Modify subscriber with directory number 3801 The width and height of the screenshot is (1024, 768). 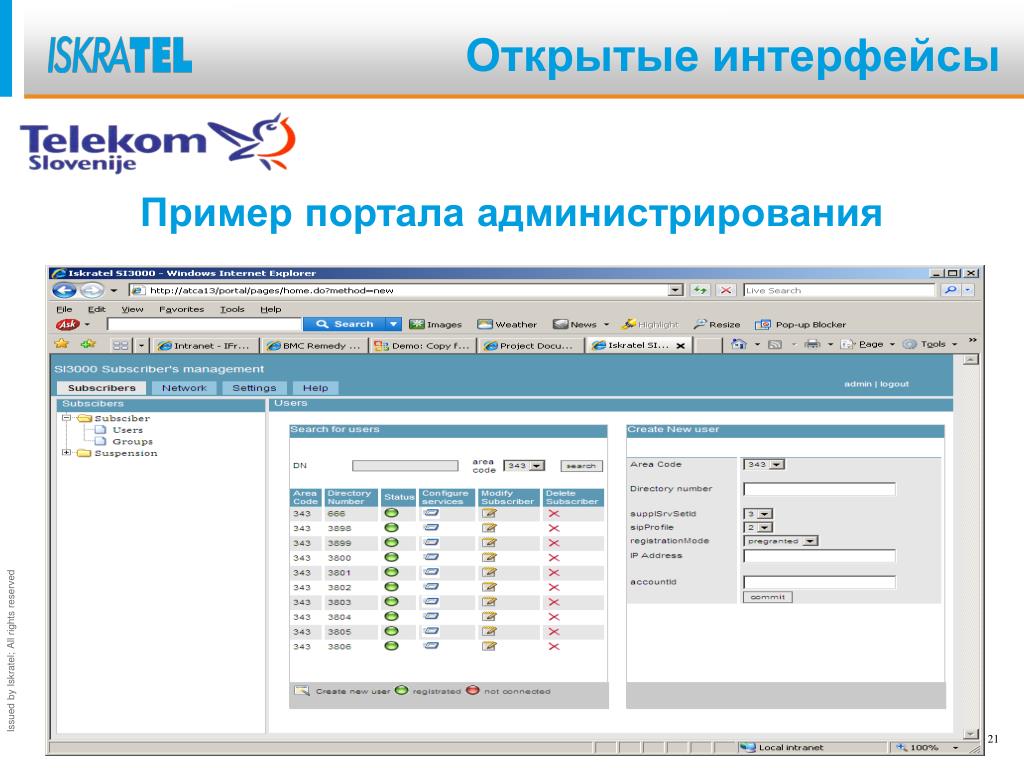pyautogui.click(x=489, y=572)
